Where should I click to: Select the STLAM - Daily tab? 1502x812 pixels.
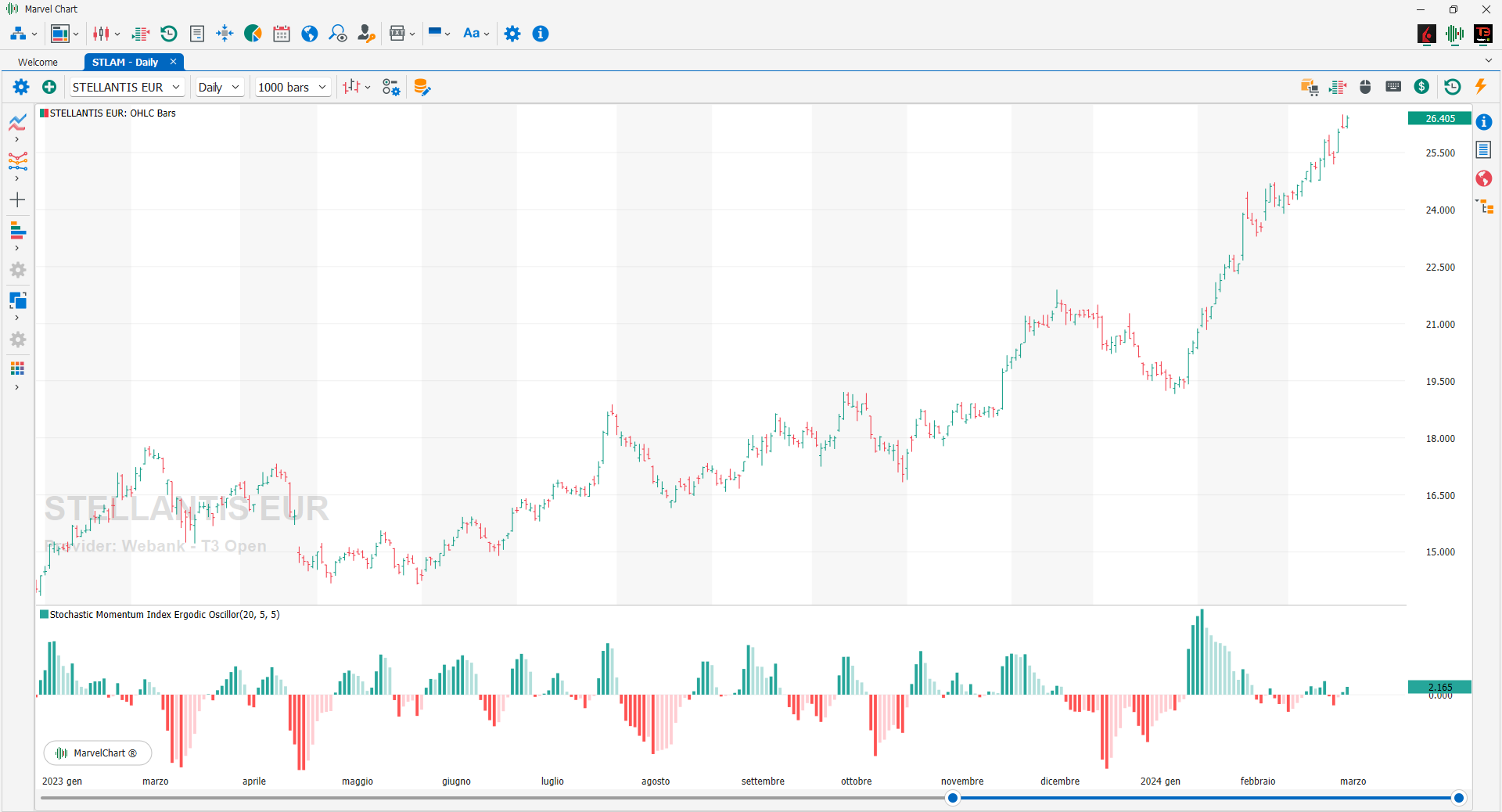[x=125, y=62]
